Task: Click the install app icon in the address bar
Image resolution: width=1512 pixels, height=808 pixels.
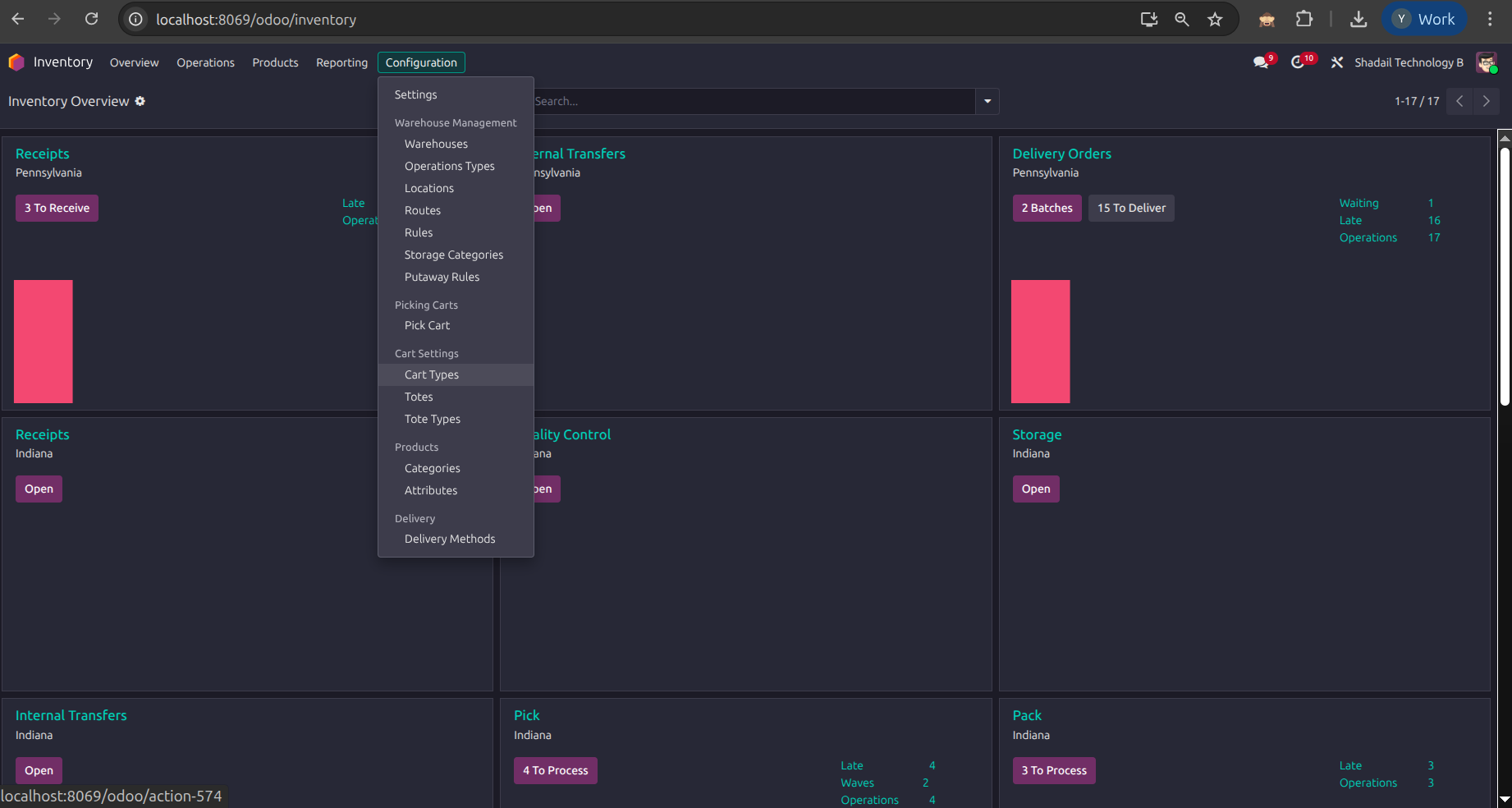Action: 1149,19
